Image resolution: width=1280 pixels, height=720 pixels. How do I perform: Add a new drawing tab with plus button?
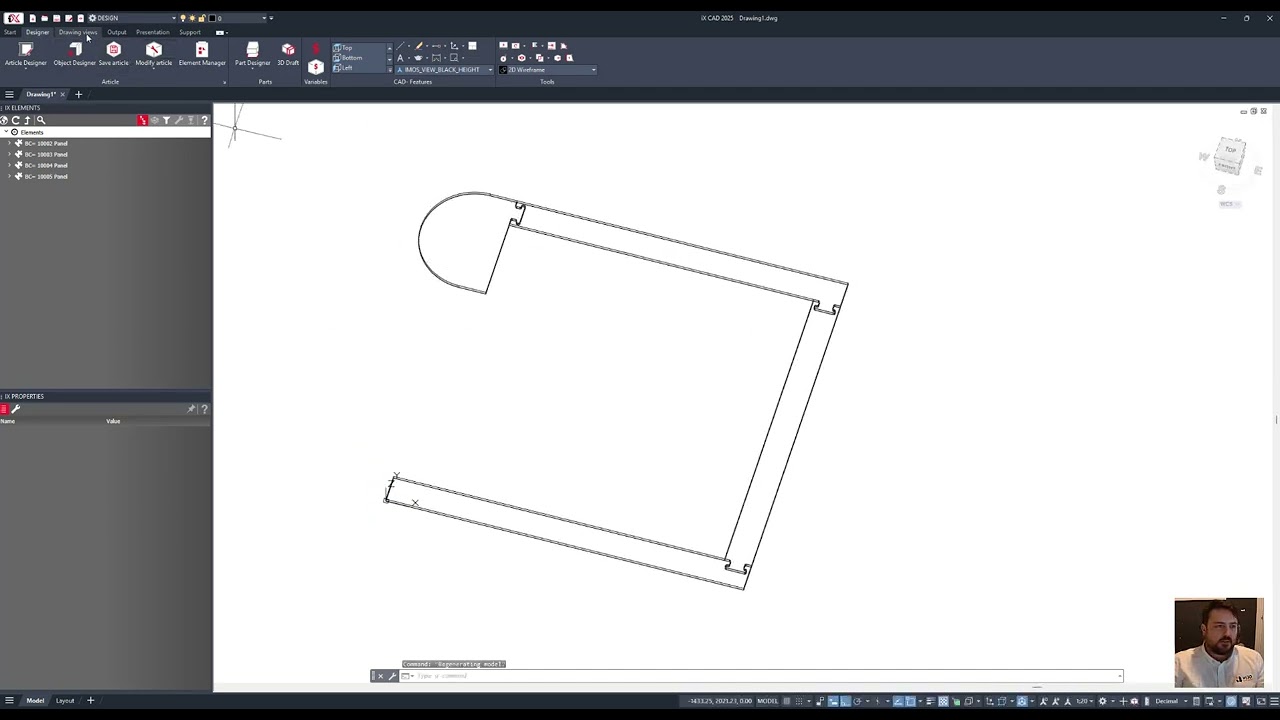[78, 94]
